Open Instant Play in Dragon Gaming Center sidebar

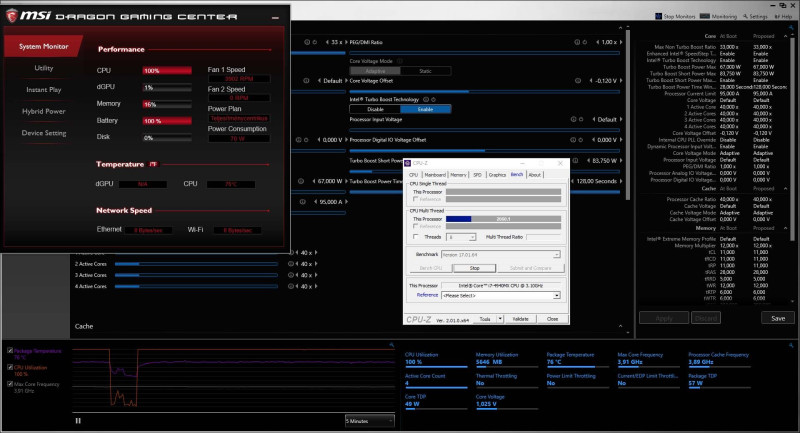pos(44,90)
